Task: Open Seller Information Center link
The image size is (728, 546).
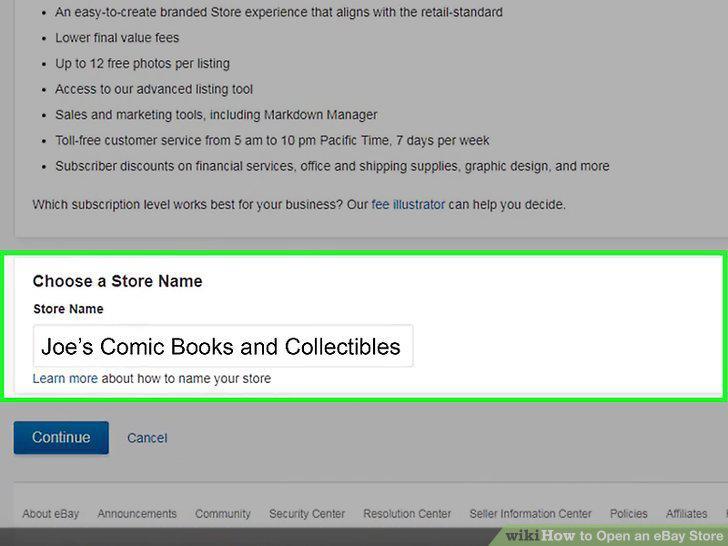Action: pyautogui.click(x=530, y=514)
